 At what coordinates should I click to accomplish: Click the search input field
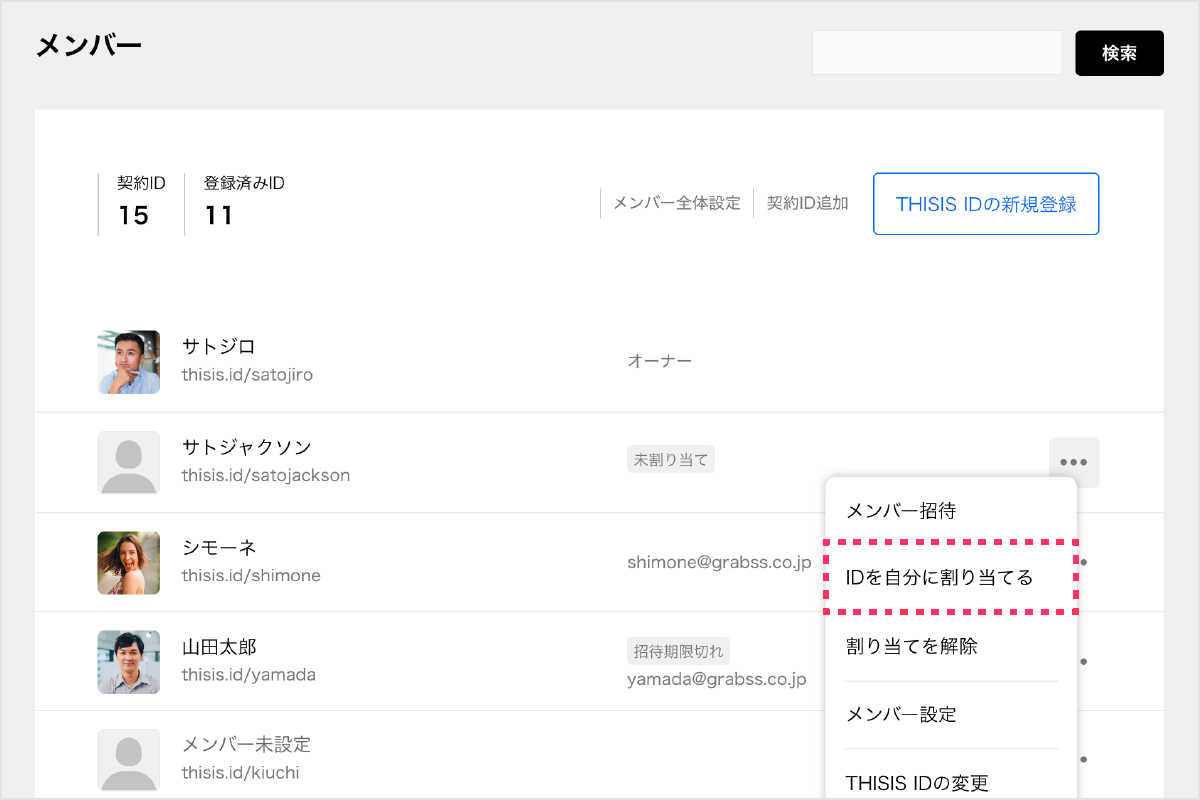936,53
